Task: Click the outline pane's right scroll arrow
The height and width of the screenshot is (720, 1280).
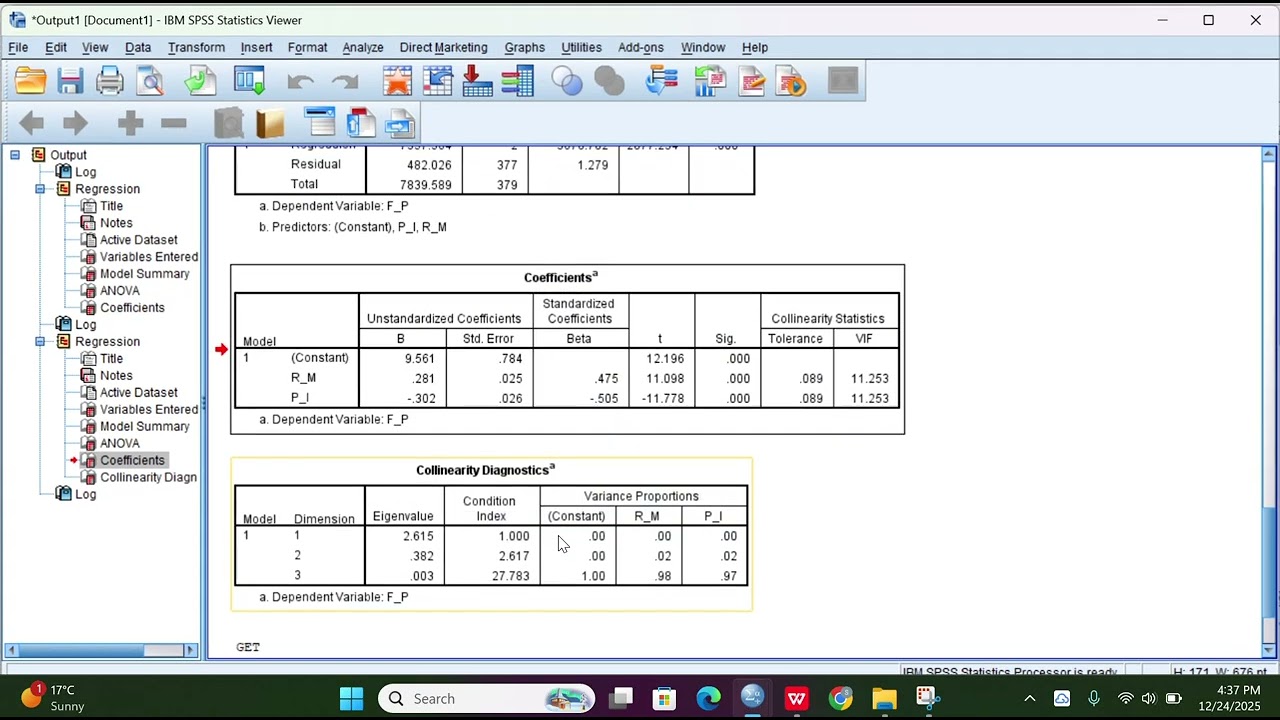Action: click(x=190, y=650)
